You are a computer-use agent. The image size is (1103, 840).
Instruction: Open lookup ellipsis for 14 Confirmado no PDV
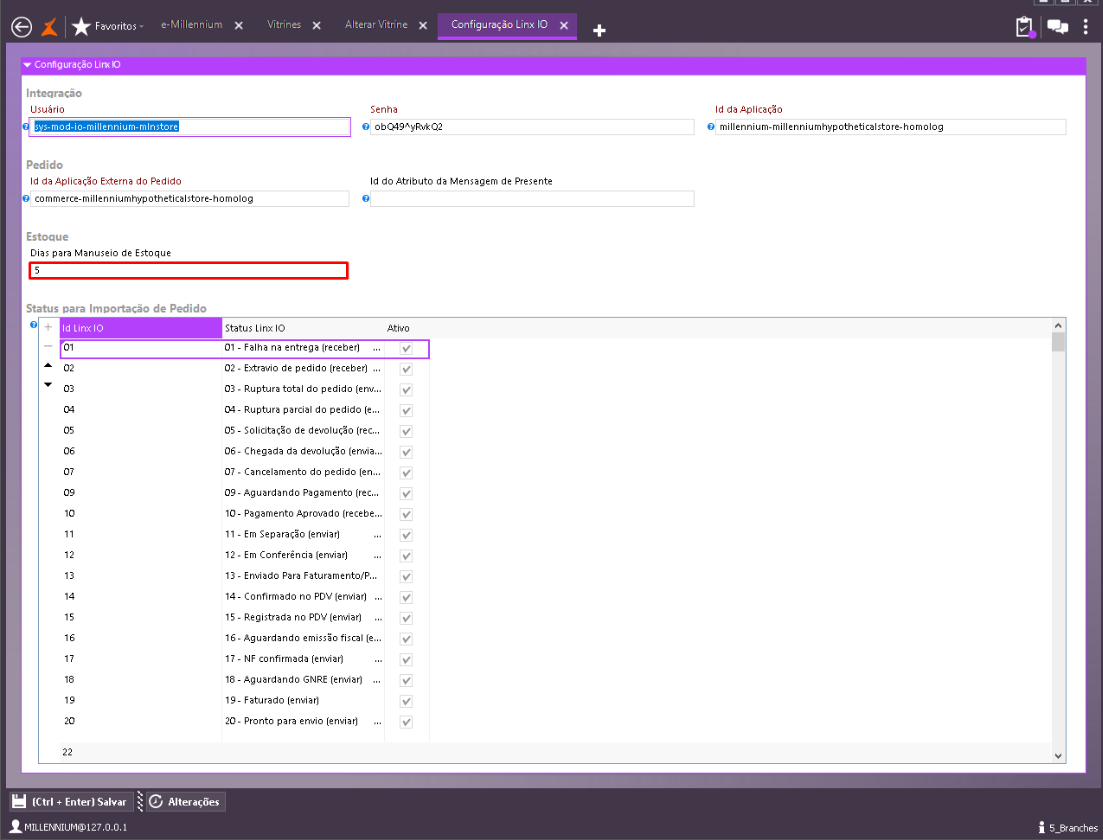click(x=378, y=597)
